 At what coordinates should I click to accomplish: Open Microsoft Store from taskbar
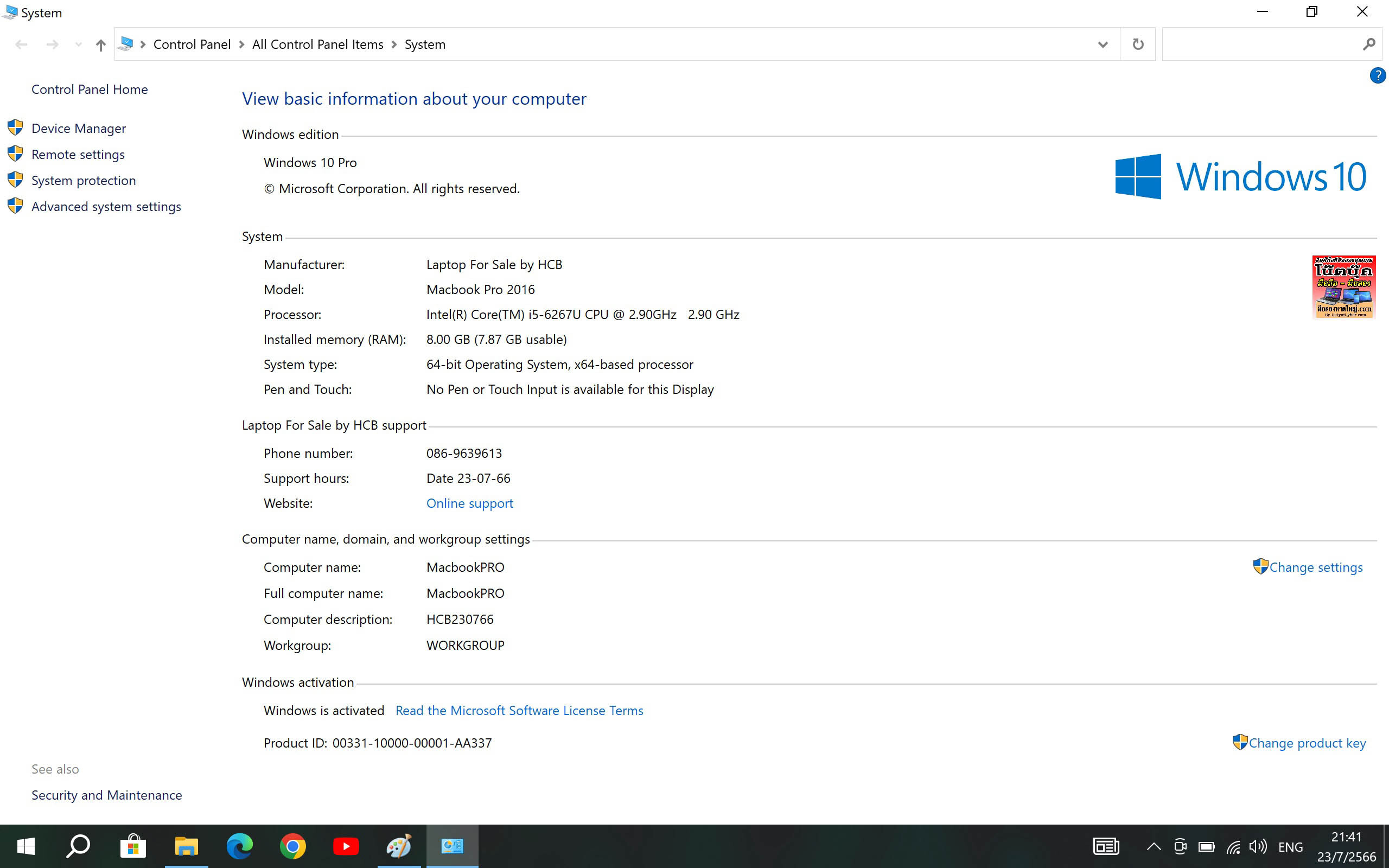pyautogui.click(x=132, y=846)
